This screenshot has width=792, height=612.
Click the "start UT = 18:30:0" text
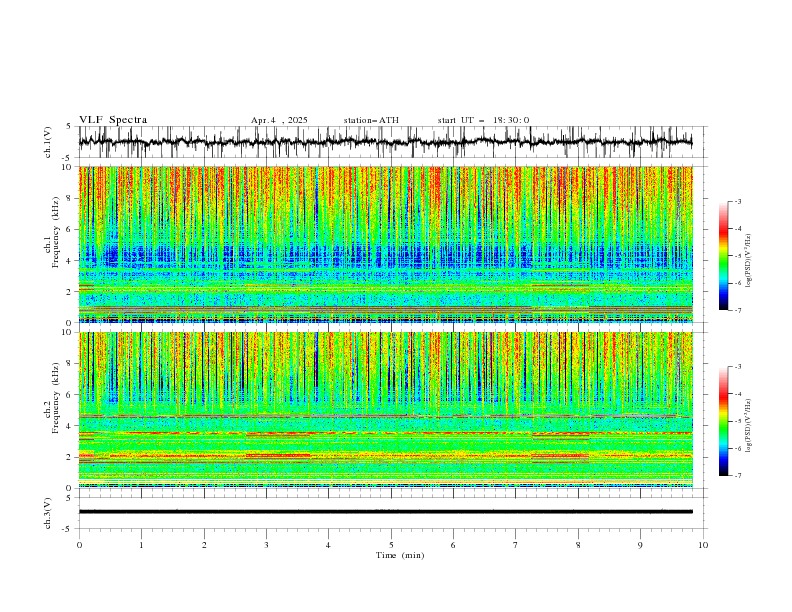[x=483, y=120]
